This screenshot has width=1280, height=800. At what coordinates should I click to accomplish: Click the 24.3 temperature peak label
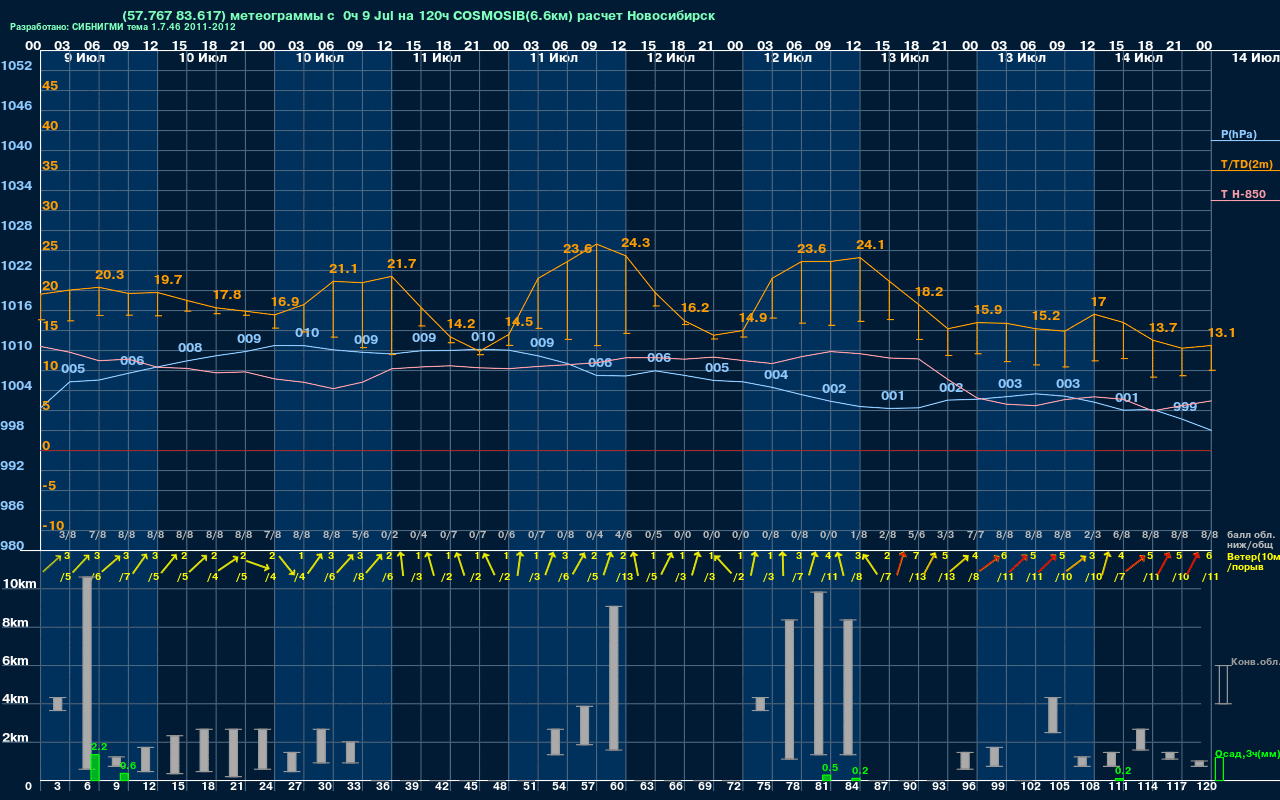point(636,243)
